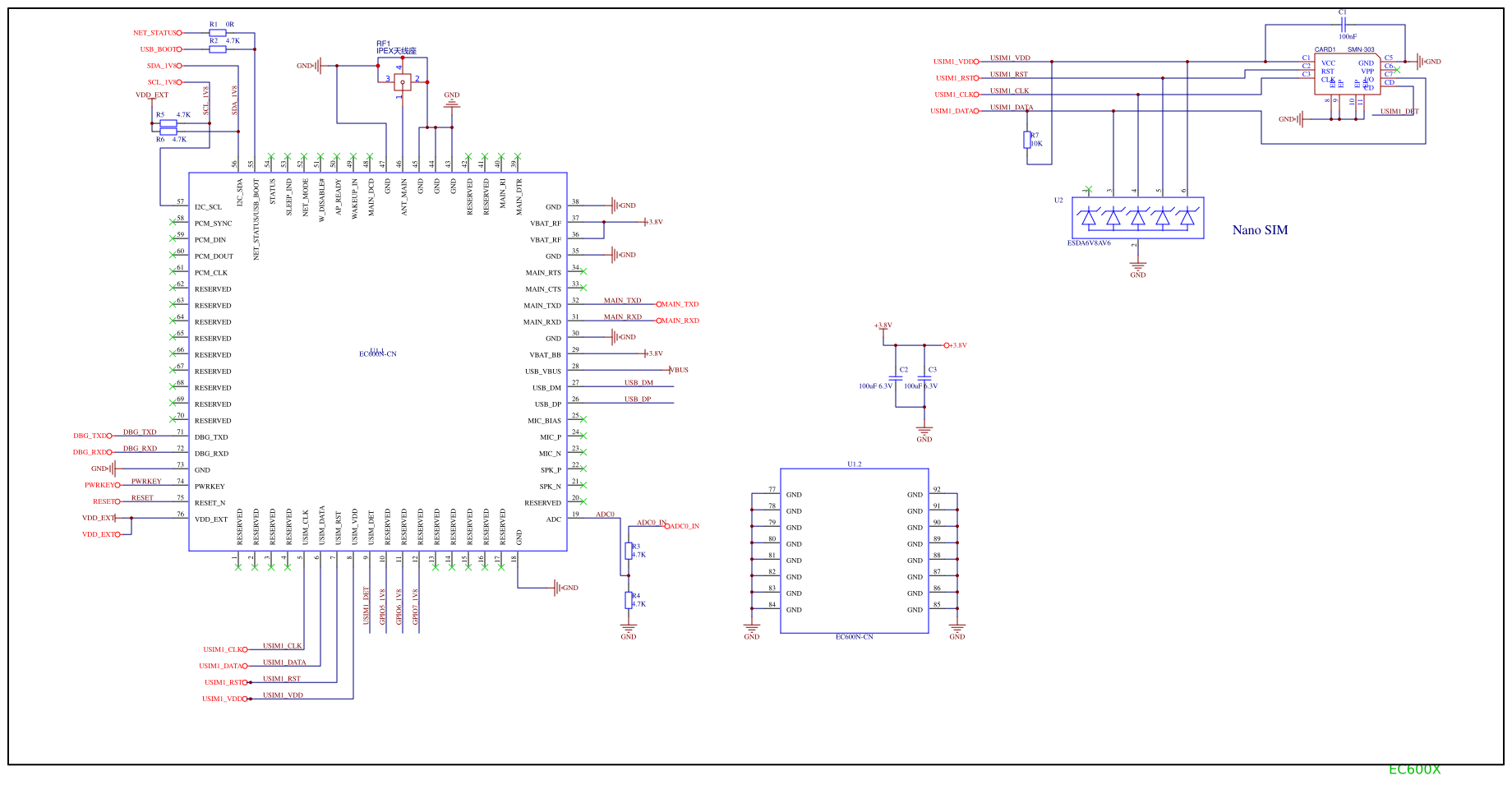The width and height of the screenshot is (1512, 785).
Task: Click the ADC0_IN red port label
Action: 683,526
